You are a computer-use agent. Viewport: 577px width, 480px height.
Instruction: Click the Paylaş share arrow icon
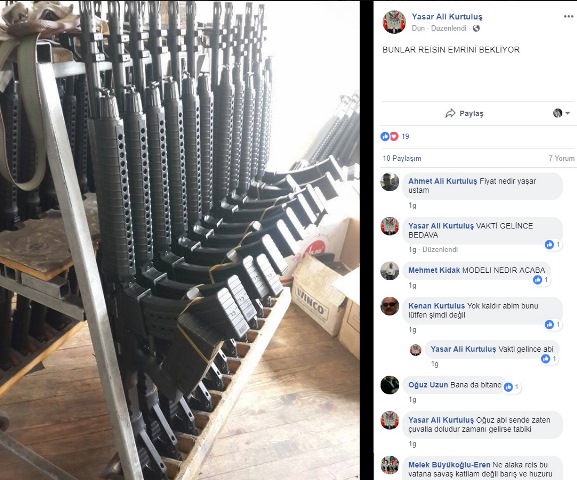click(450, 113)
